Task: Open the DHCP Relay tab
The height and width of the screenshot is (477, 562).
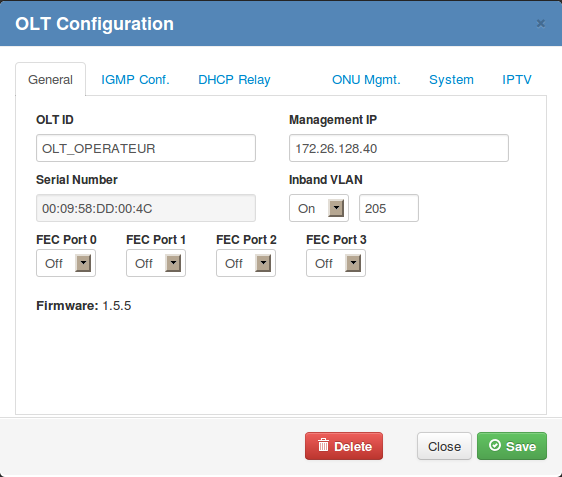Action: click(234, 80)
